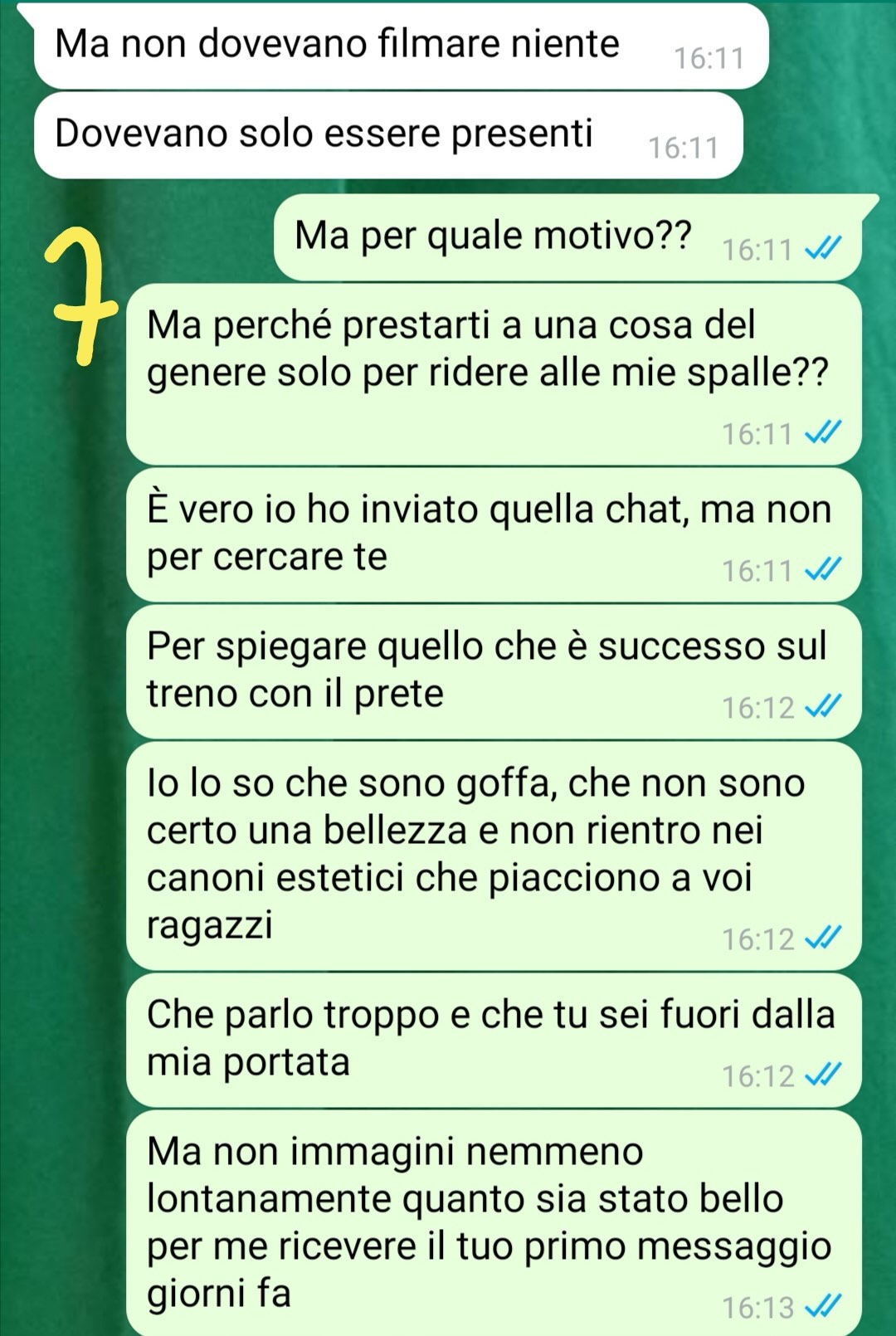Click the blue read-receipt checkmarks beside 'Ma per quale motivo??'
Viewport: 896px width, 1336px height.
click(824, 249)
